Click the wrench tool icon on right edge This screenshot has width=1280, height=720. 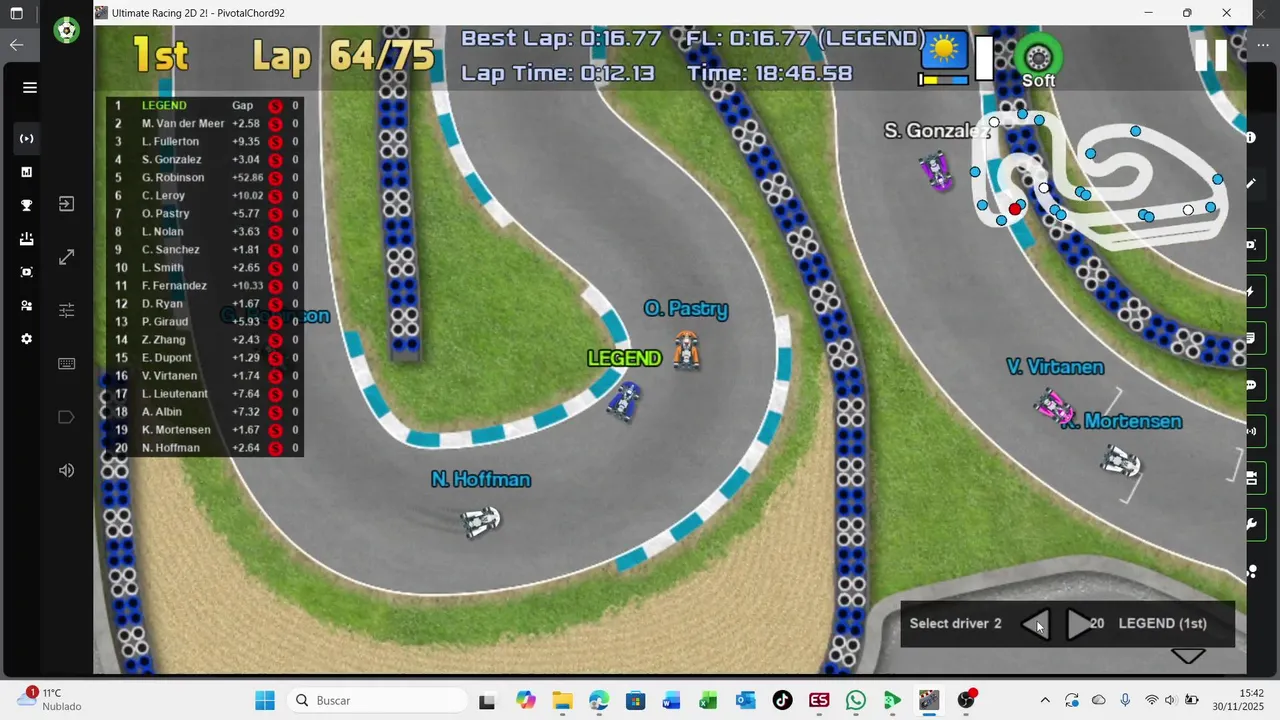click(1251, 524)
